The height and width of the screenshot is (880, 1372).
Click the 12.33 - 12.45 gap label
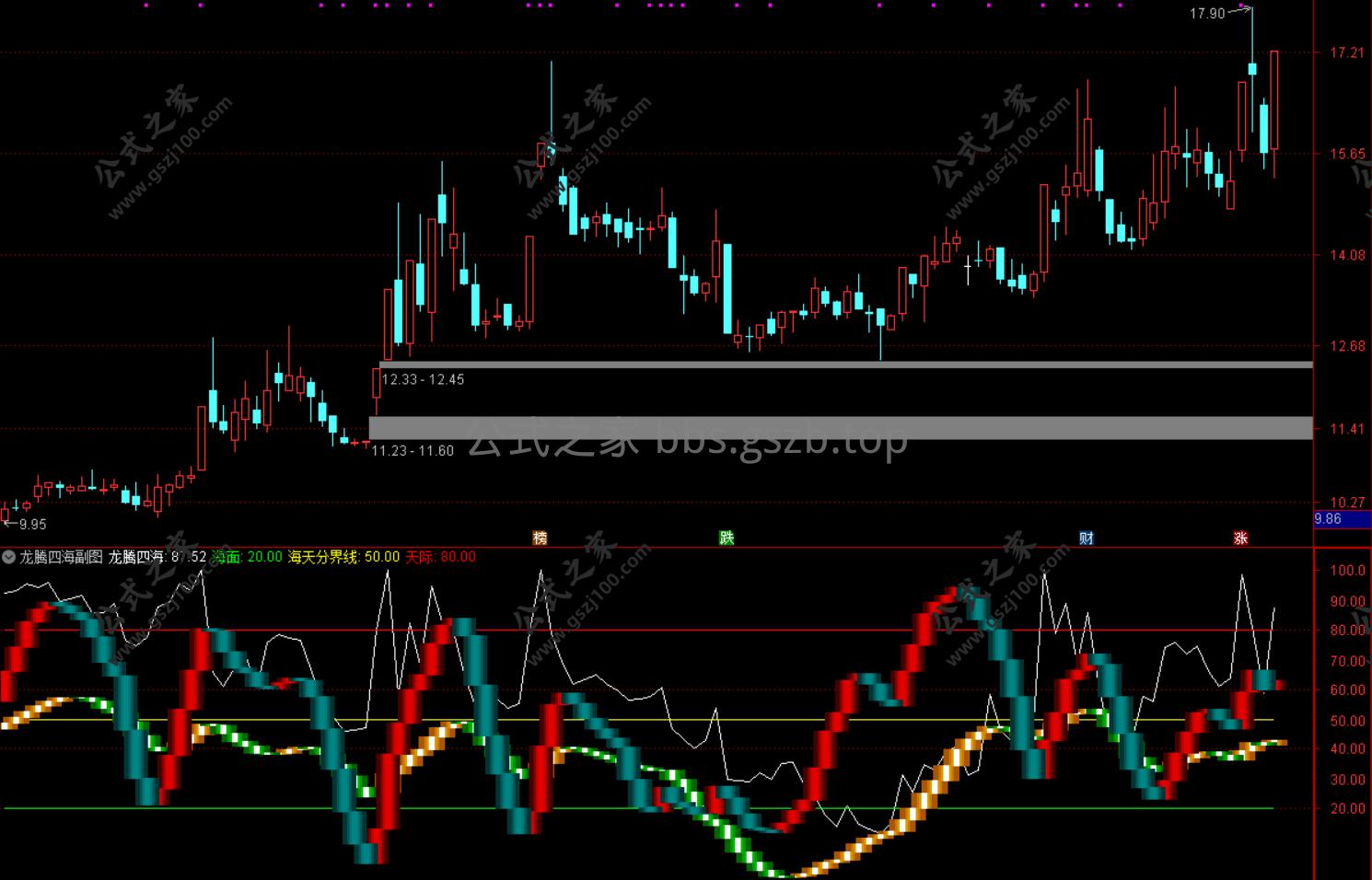423,379
